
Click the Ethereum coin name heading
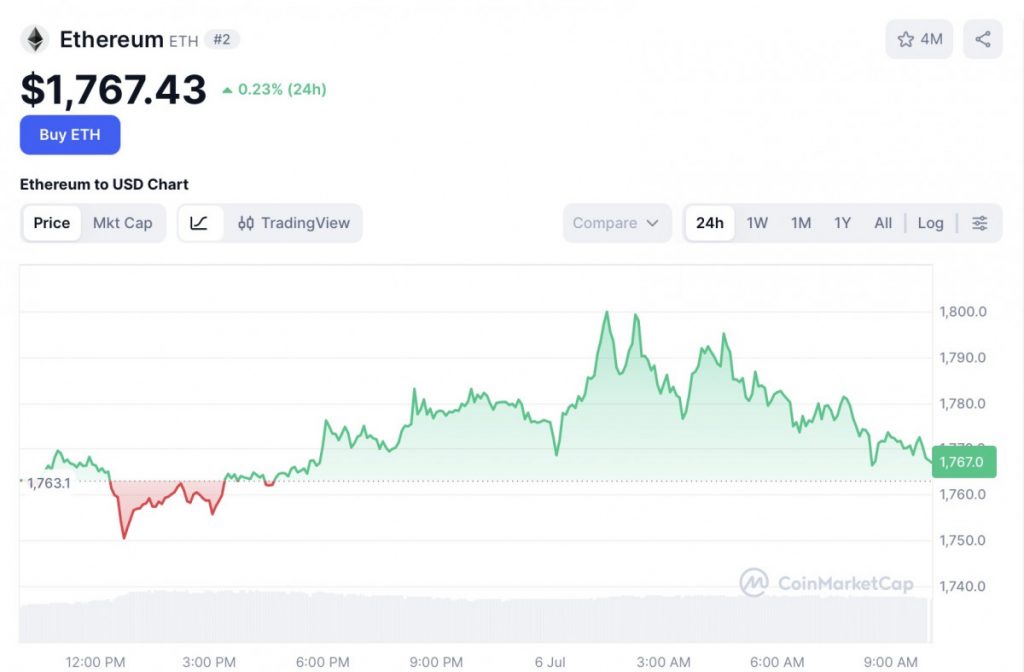tap(112, 39)
